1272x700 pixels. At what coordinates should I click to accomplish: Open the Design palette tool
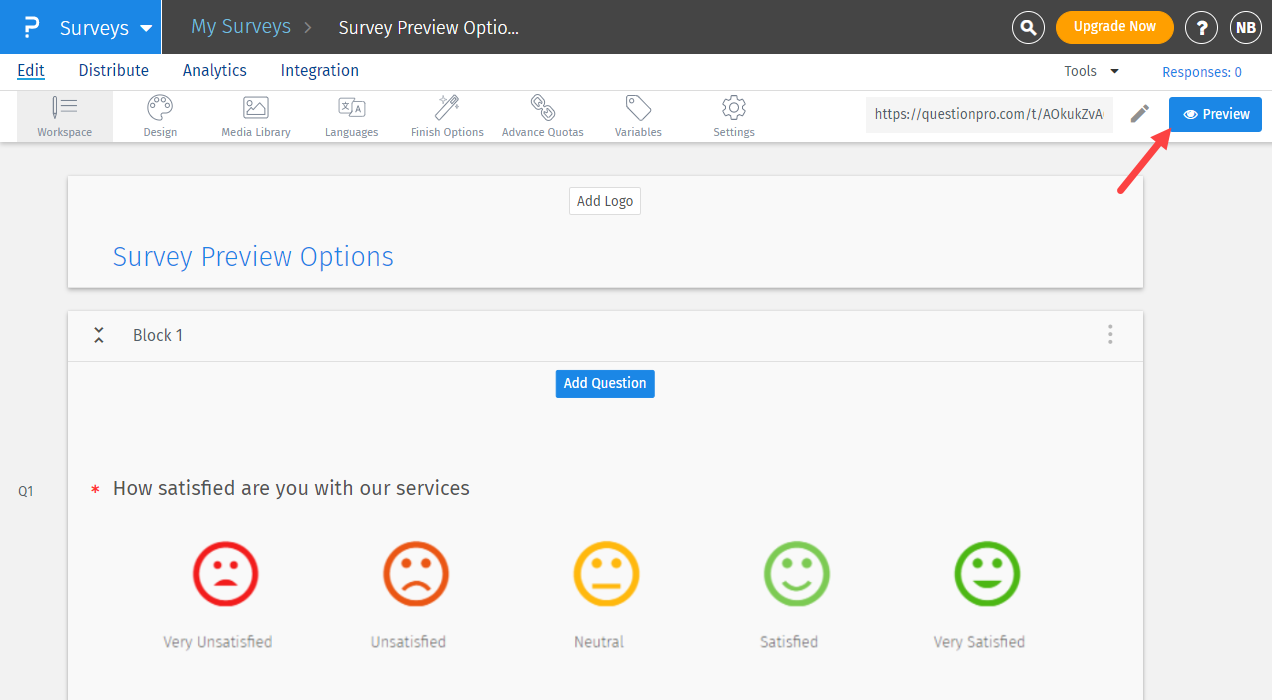click(x=160, y=108)
